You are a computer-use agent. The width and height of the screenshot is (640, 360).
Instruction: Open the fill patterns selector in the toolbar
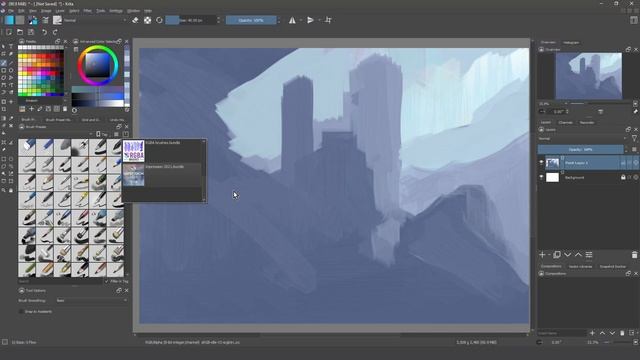pyautogui.click(x=20, y=20)
